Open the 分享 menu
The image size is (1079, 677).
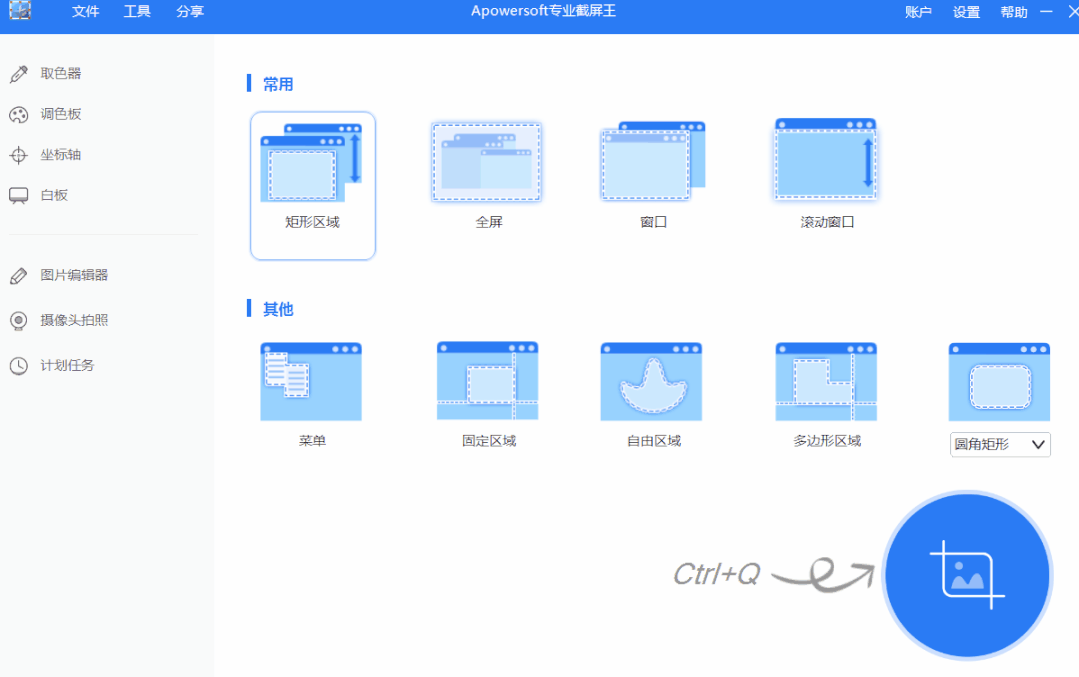(189, 12)
